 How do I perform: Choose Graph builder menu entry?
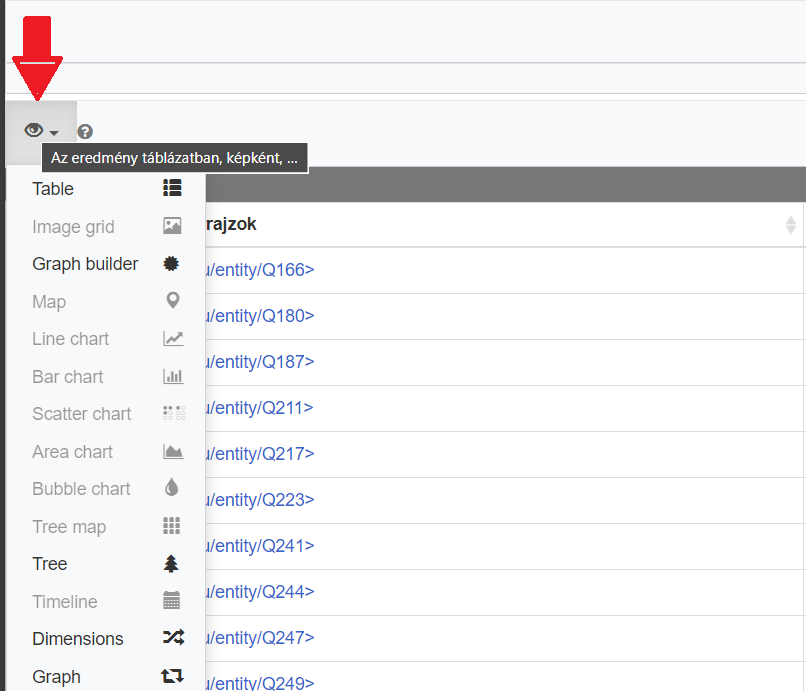(x=85, y=264)
